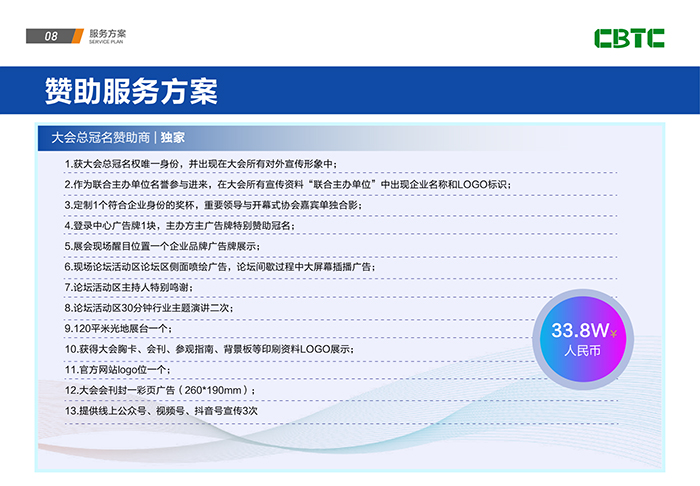Select line 6.现场论坛活动区侧面喷绘广告
The image size is (700, 486).
[x=220, y=266]
